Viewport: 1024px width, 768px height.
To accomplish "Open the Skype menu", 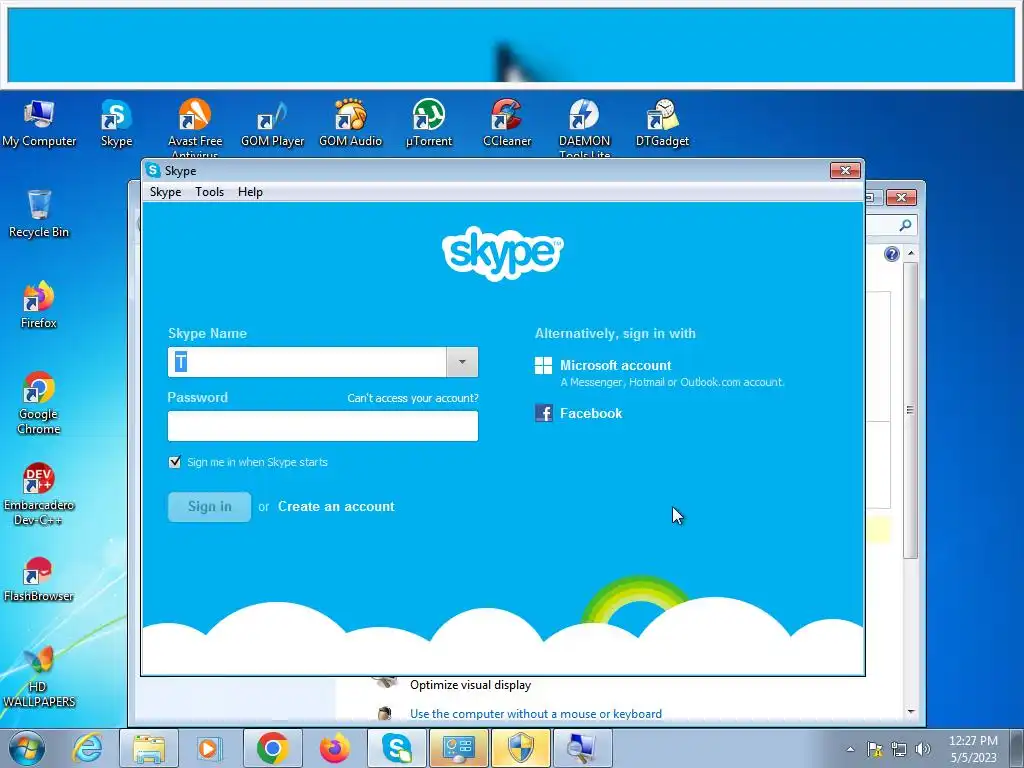I will point(165,192).
